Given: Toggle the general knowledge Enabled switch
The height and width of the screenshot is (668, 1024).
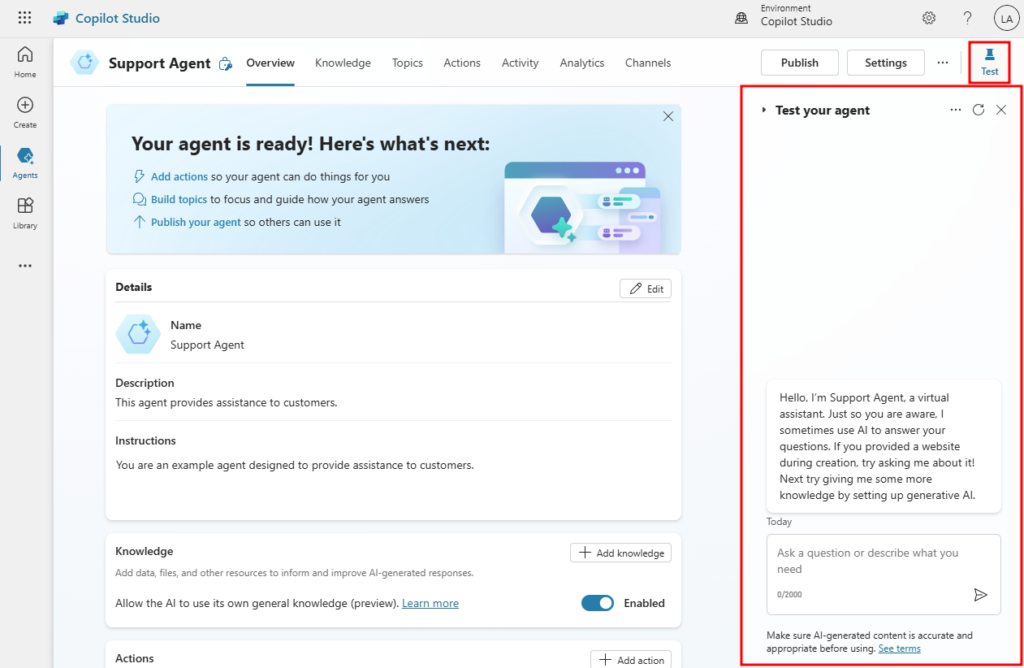Looking at the screenshot, I should [598, 603].
